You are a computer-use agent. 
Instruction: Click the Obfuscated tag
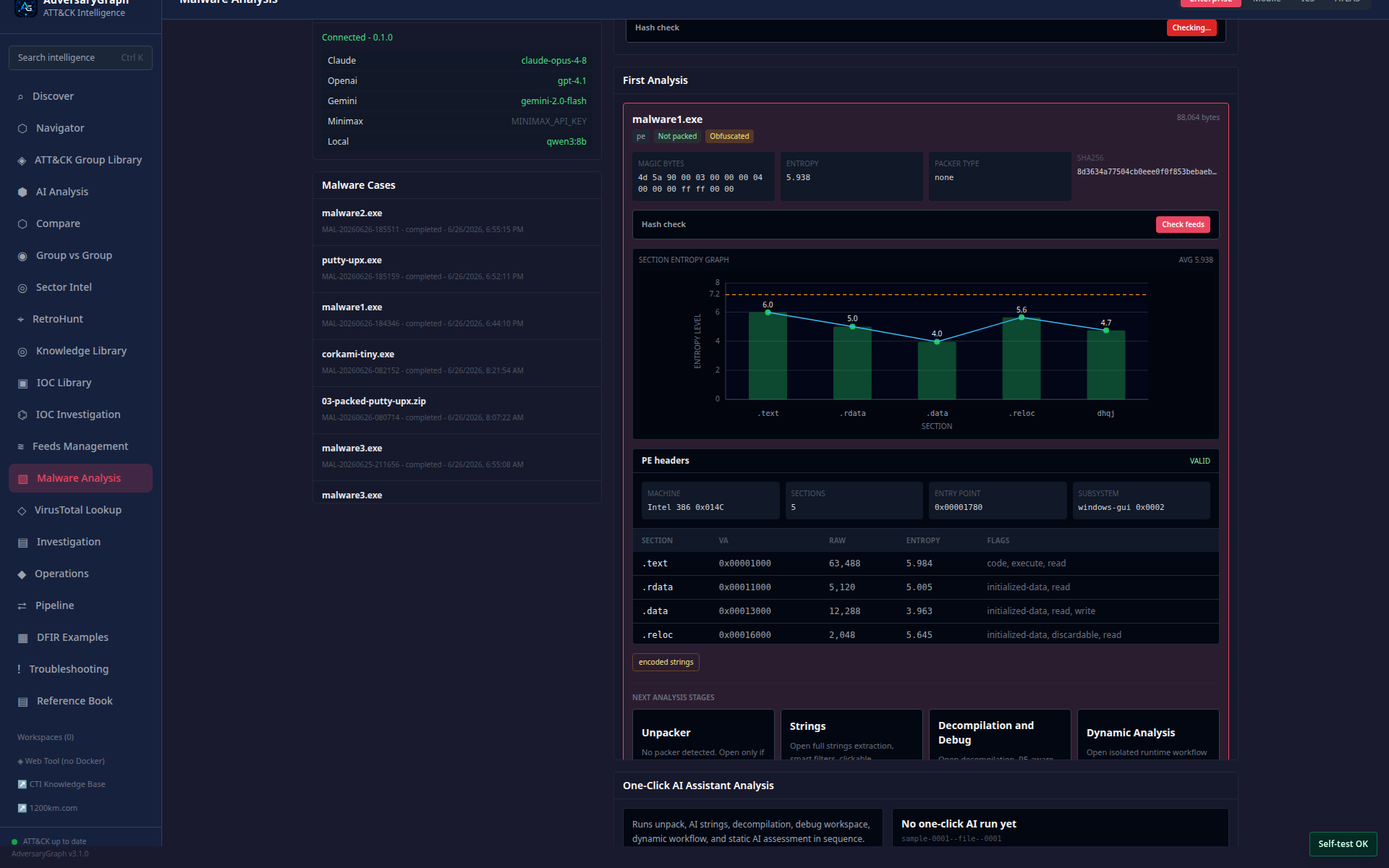click(x=729, y=136)
